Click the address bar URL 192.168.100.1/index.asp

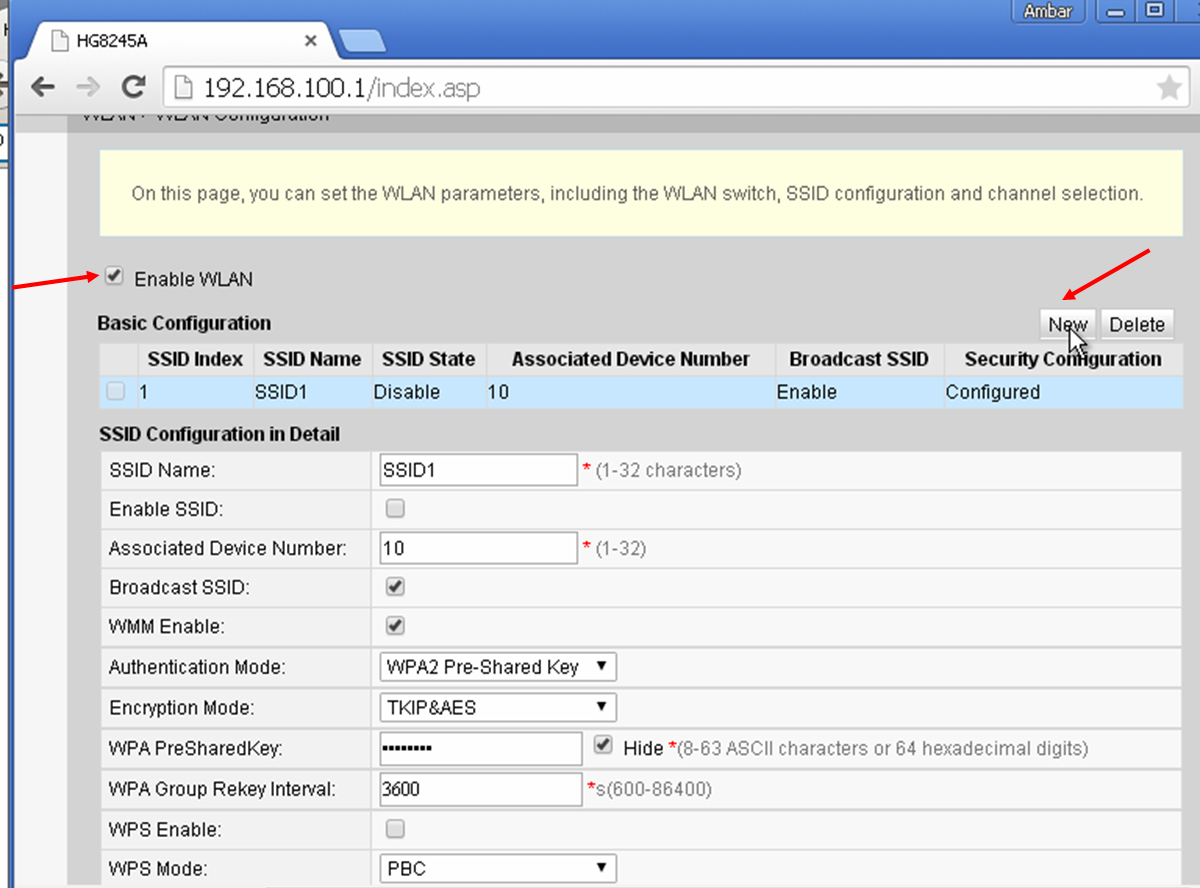click(342, 88)
